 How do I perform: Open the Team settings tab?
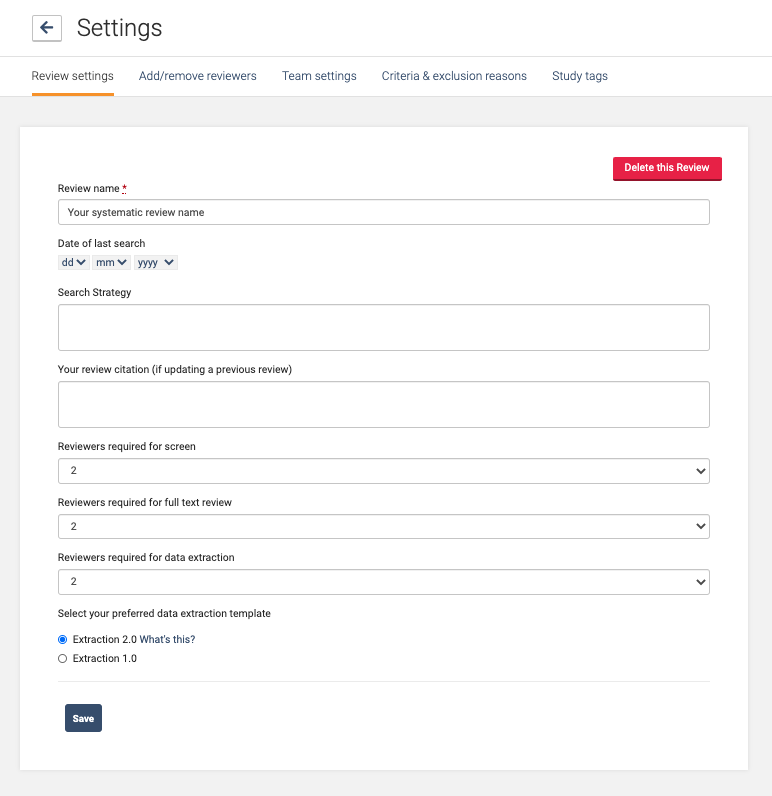pyautogui.click(x=319, y=76)
